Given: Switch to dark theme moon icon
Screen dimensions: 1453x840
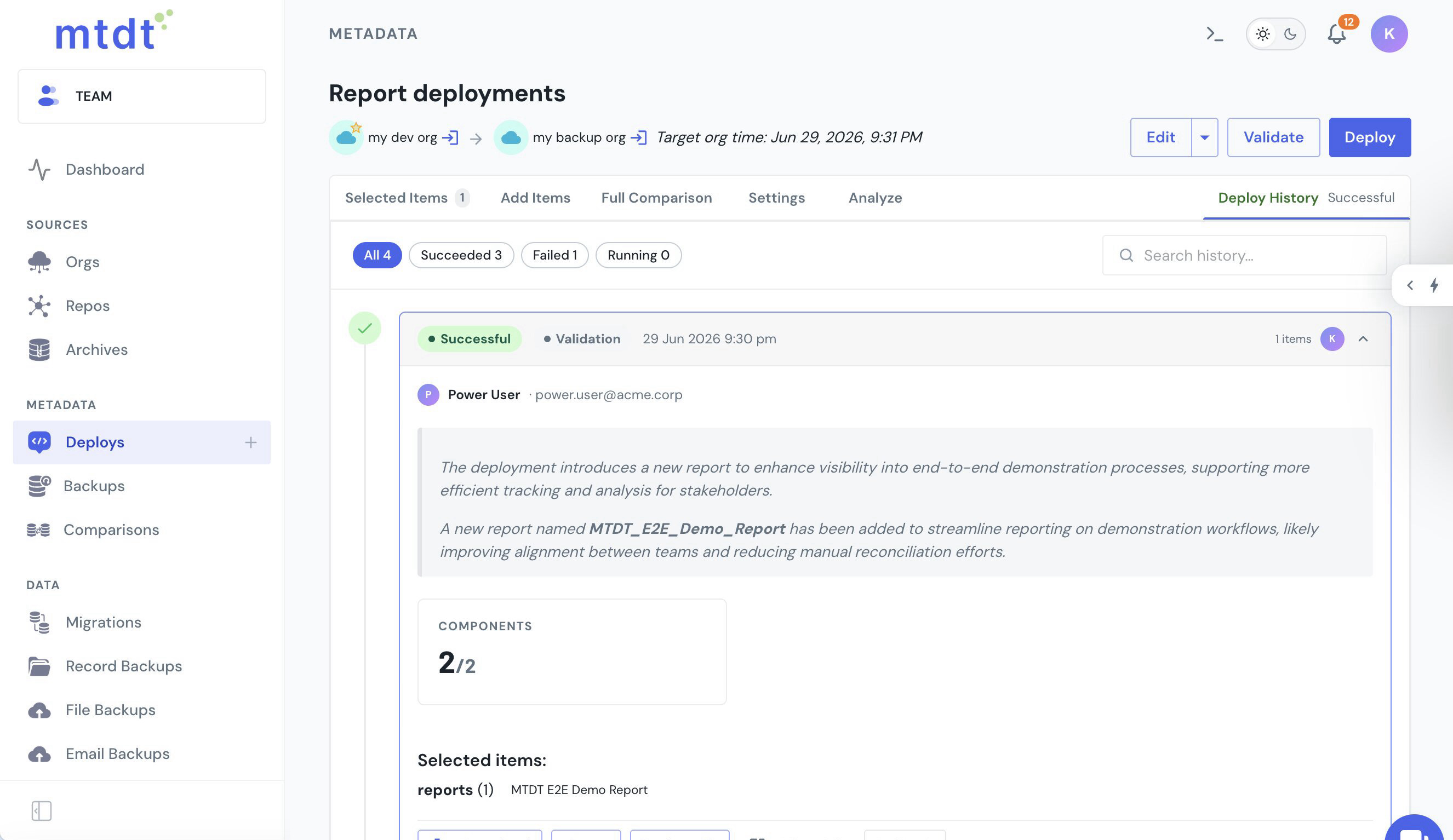Looking at the screenshot, I should (x=1290, y=34).
